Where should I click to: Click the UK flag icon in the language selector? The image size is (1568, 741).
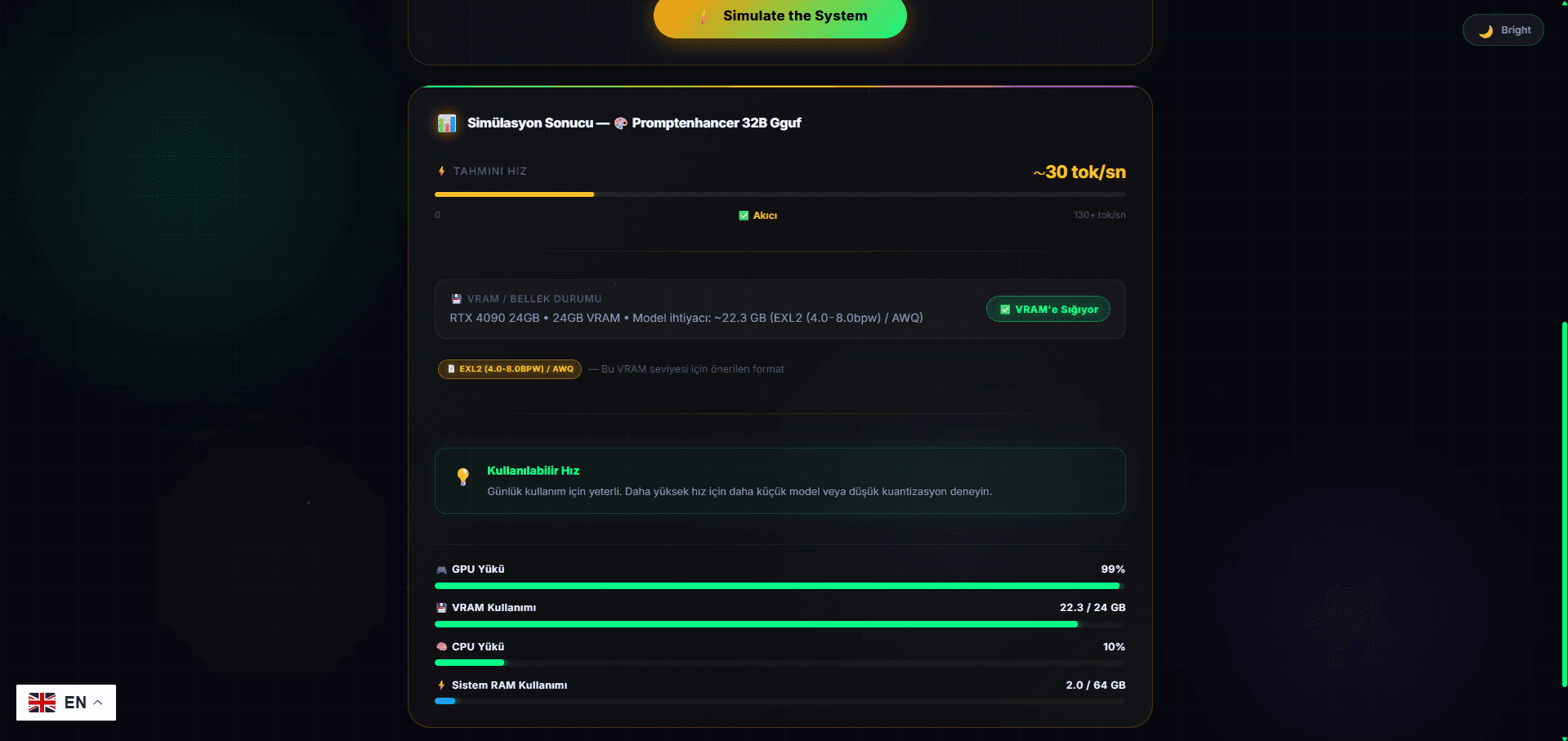pos(42,702)
